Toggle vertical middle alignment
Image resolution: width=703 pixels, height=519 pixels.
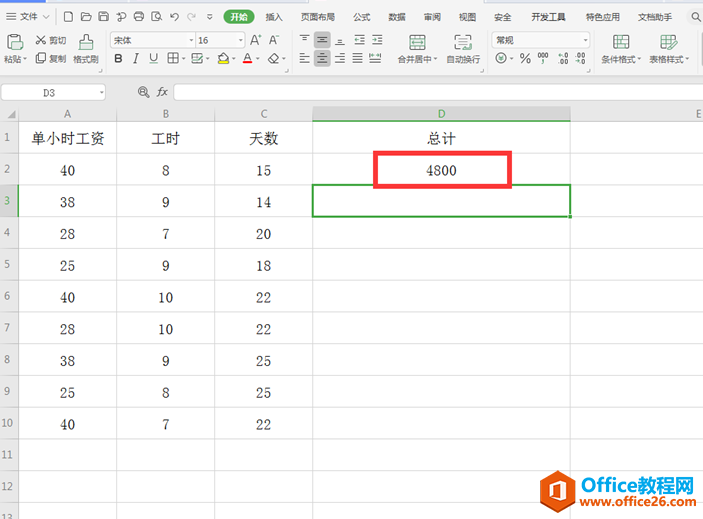(322, 40)
